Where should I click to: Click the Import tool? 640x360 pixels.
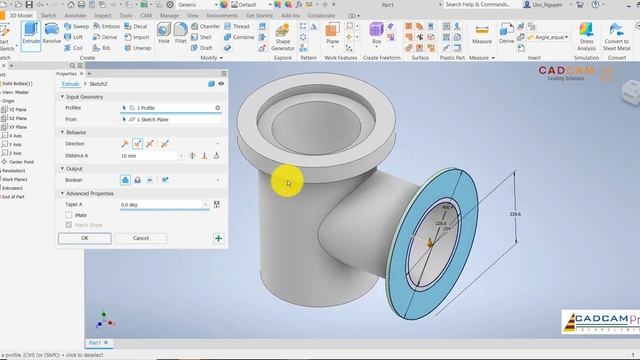(137, 37)
